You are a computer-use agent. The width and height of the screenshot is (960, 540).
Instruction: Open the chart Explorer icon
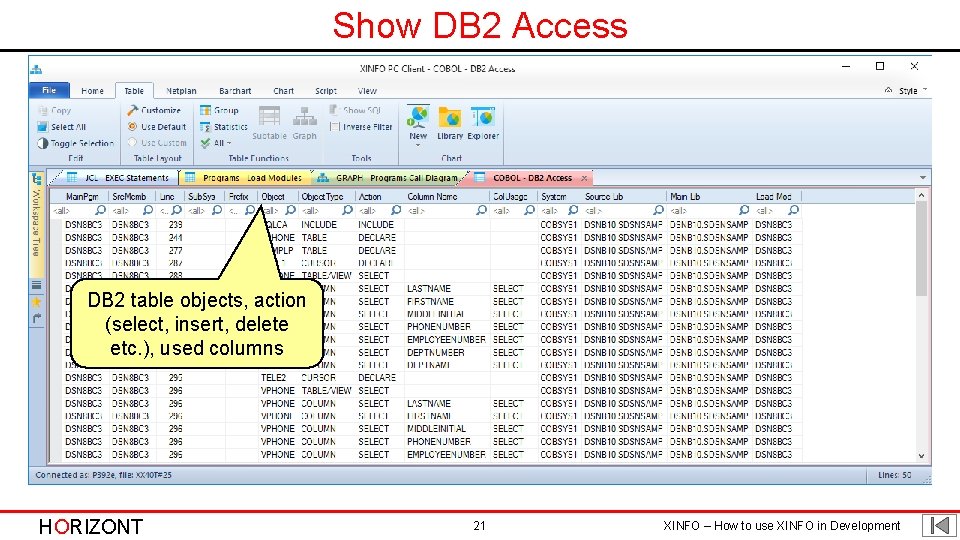[482, 117]
